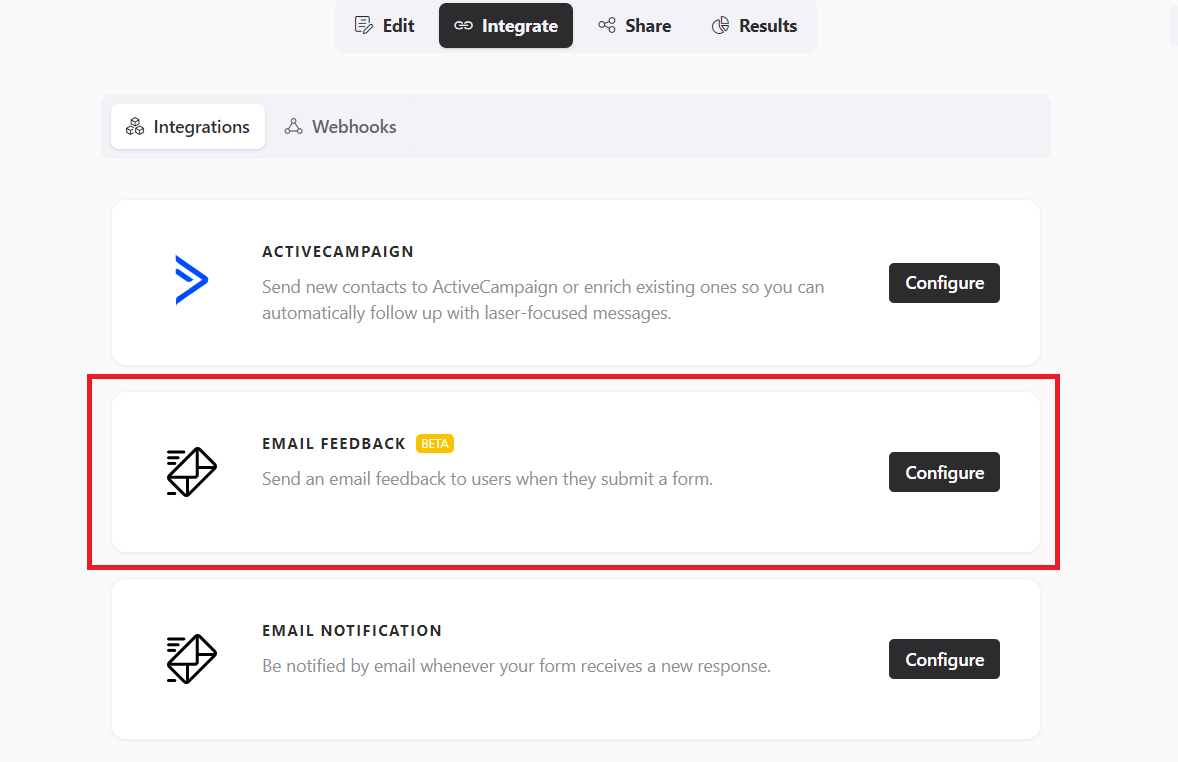Click the Email Feedback description text
Image resolution: width=1178 pixels, height=762 pixels.
pyautogui.click(x=487, y=479)
